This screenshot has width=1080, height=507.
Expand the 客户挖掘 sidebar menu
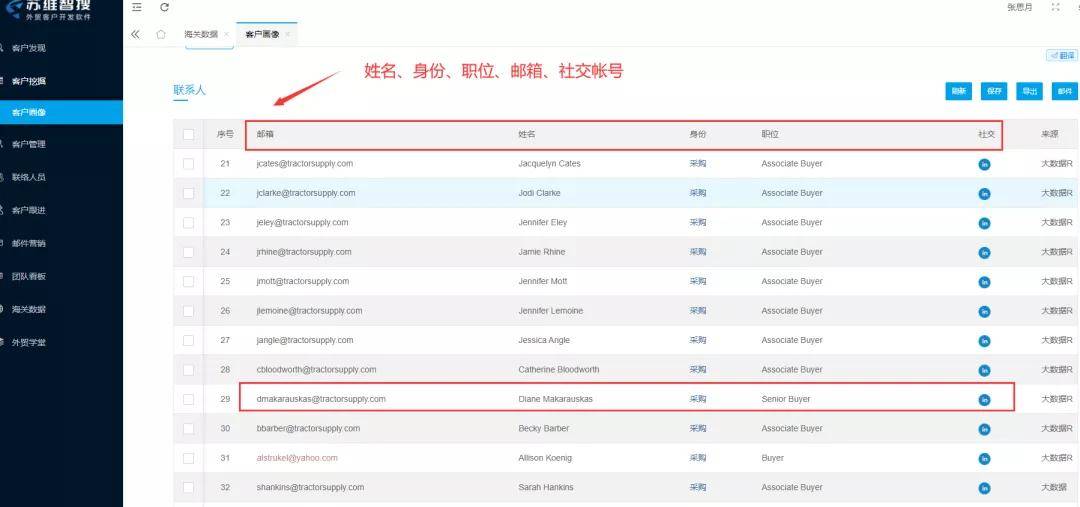[30, 81]
